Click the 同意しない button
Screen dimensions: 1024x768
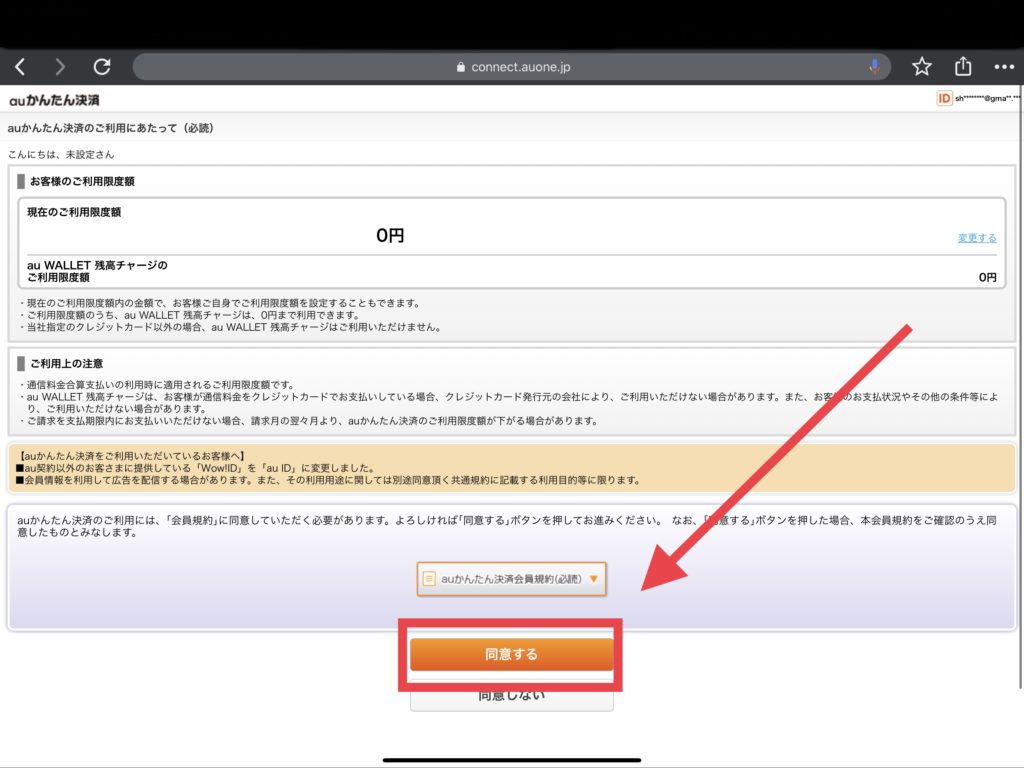pyautogui.click(x=511, y=696)
